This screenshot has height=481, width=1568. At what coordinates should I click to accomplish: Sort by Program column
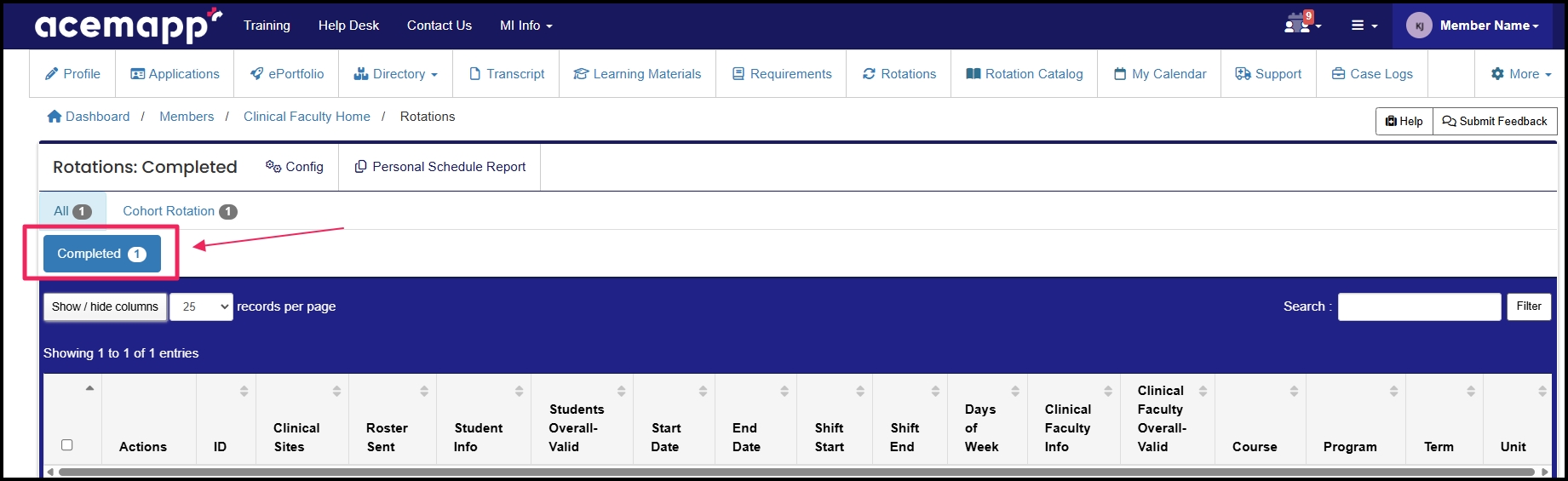1393,391
